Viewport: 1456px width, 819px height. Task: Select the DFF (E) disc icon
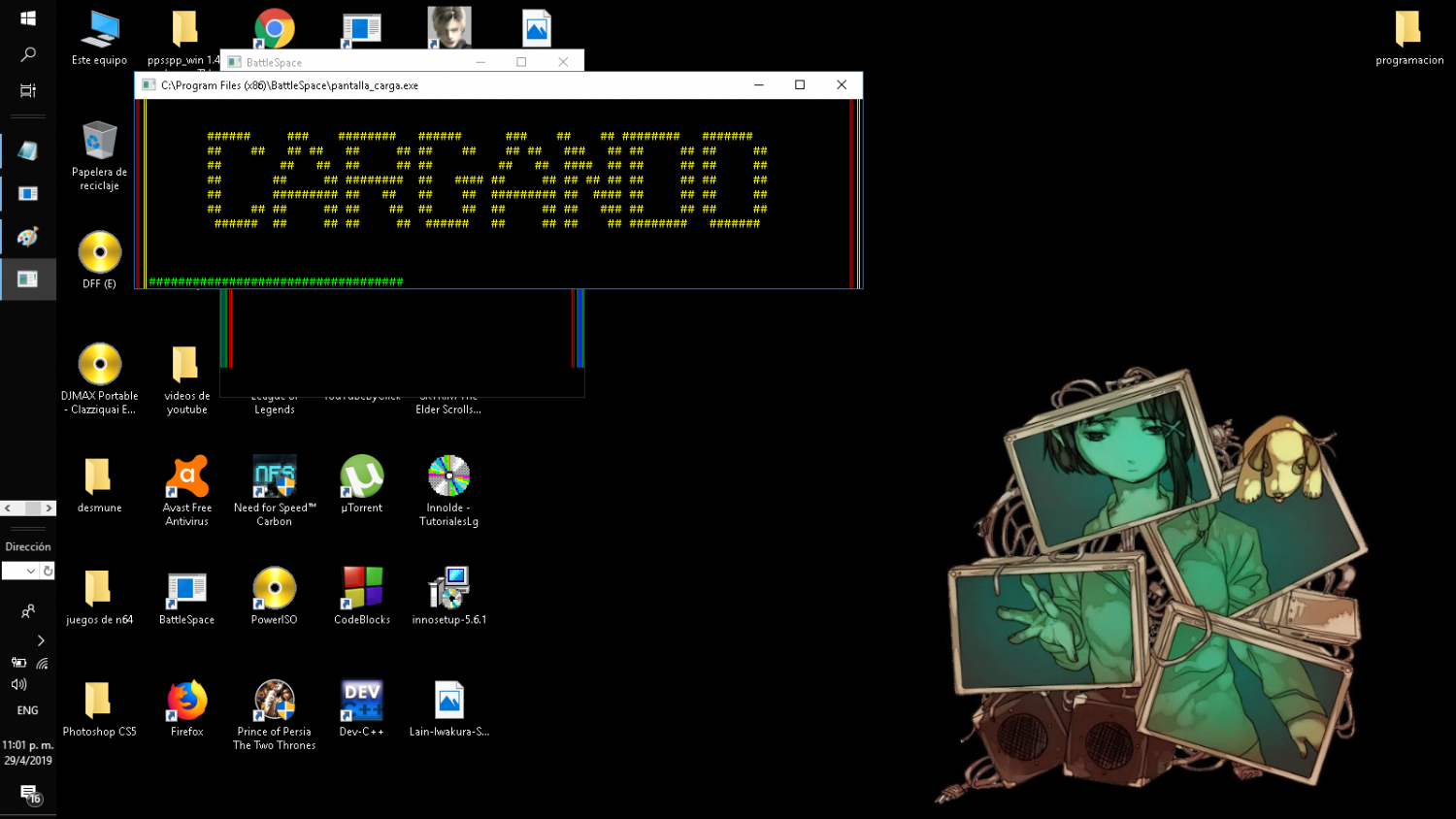pyautogui.click(x=99, y=260)
